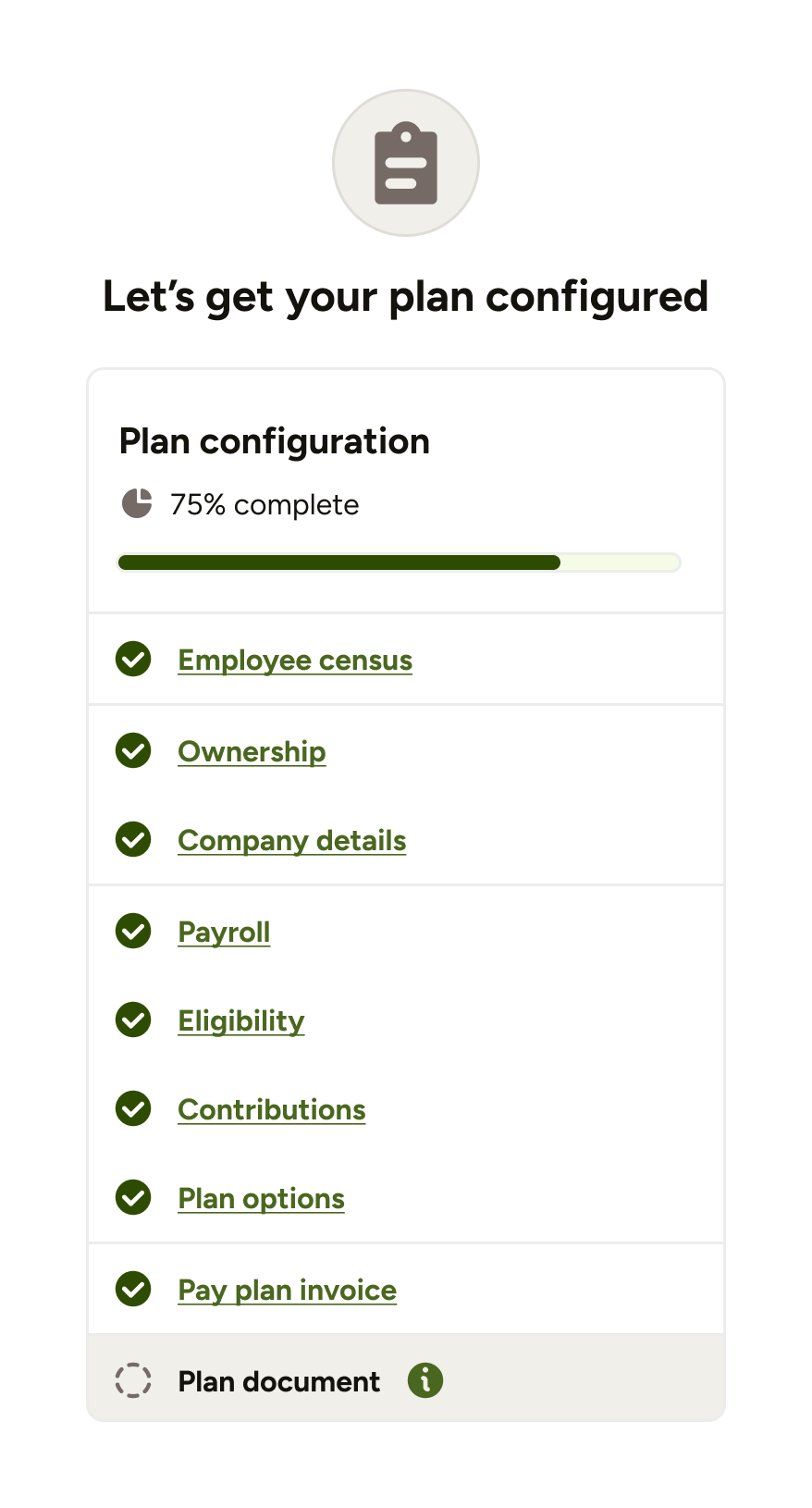Click the Payroll completed checkmark icon
The height and width of the screenshot is (1508, 812).
(134, 931)
